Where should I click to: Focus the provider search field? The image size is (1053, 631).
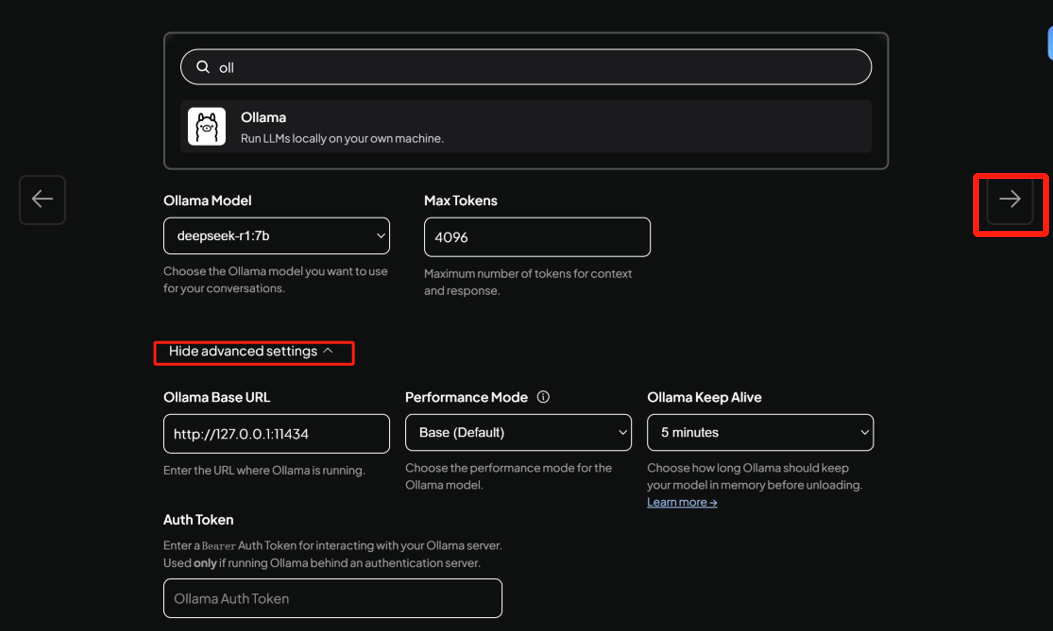click(x=526, y=66)
